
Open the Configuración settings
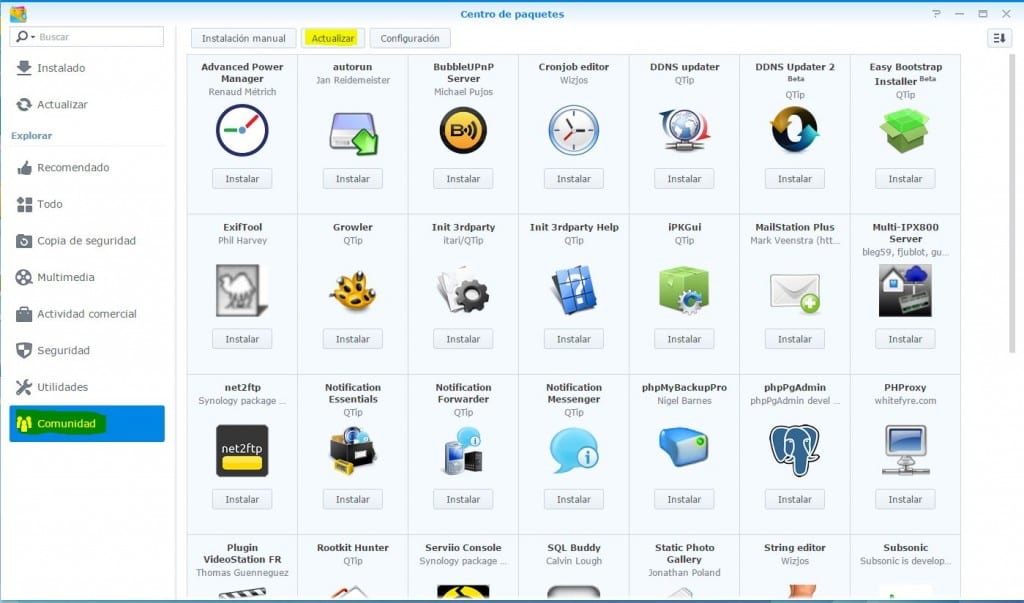click(x=410, y=38)
